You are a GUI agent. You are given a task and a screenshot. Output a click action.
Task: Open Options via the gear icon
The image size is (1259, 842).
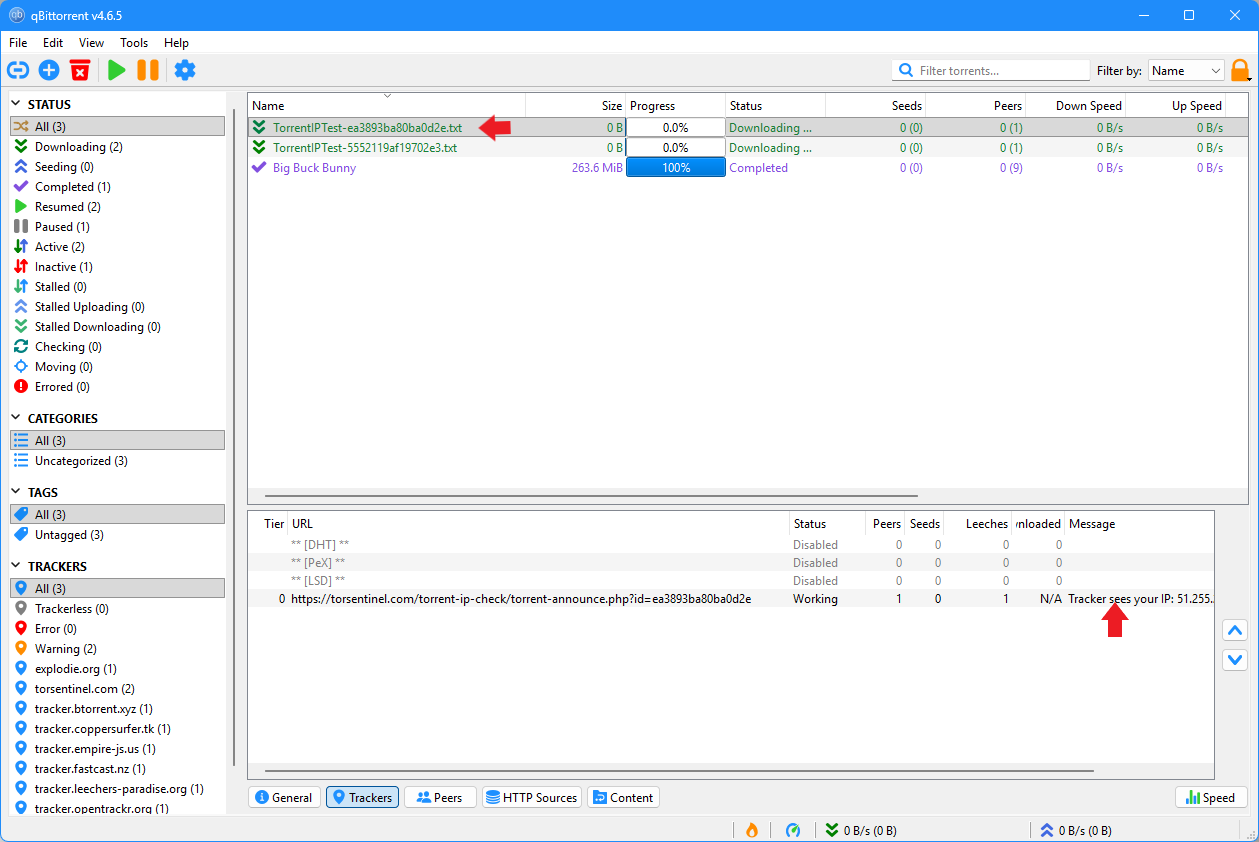pyautogui.click(x=182, y=70)
